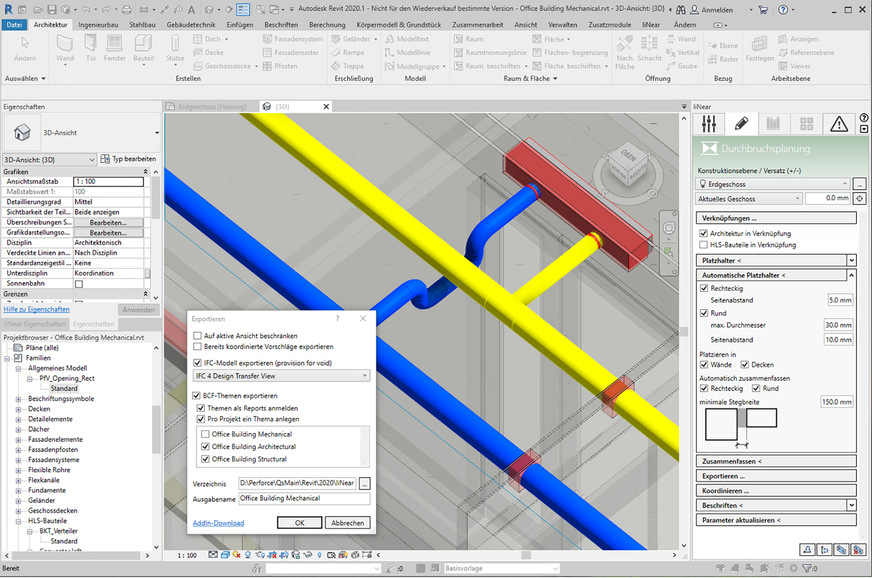Click the Ausgabename text field

(x=303, y=498)
